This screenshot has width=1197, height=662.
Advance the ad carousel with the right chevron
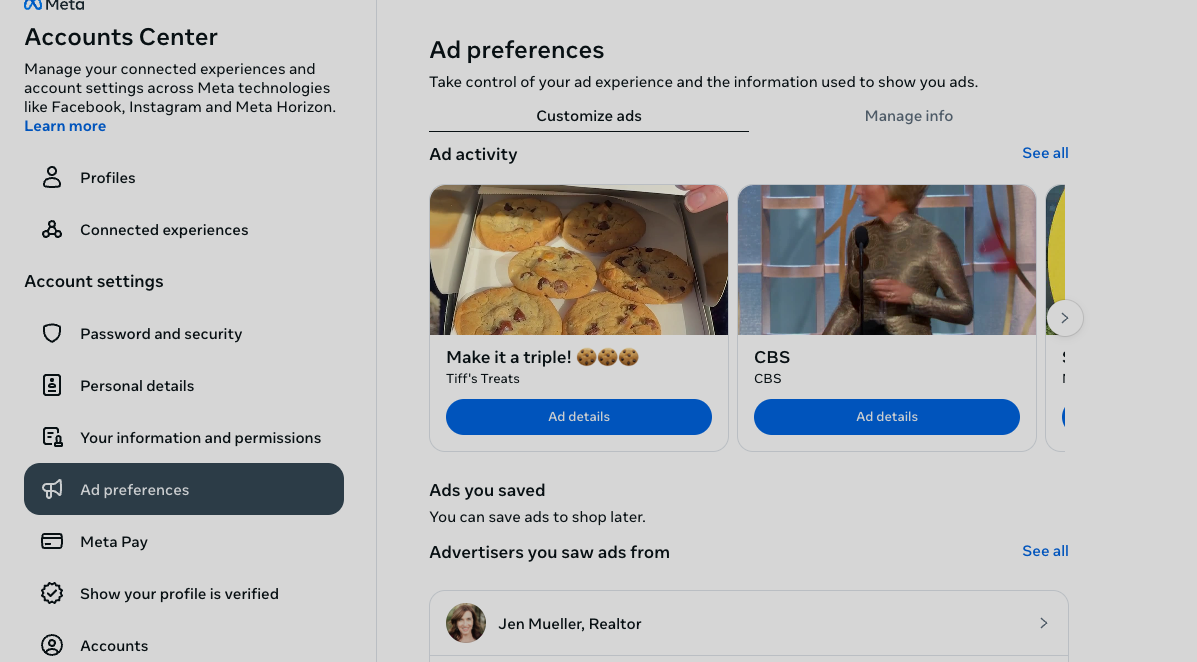1064,317
